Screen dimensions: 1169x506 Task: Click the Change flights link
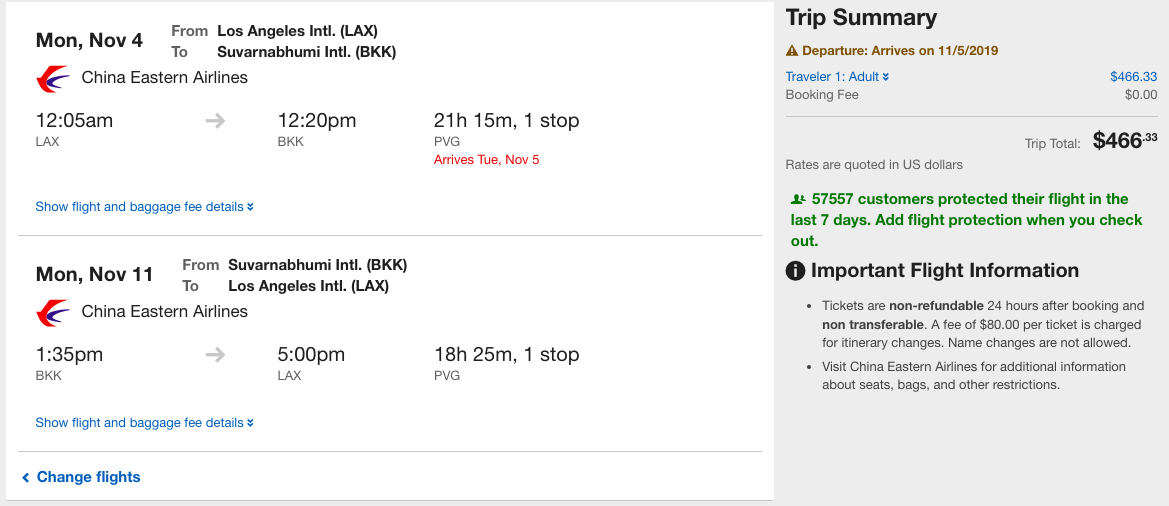88,478
